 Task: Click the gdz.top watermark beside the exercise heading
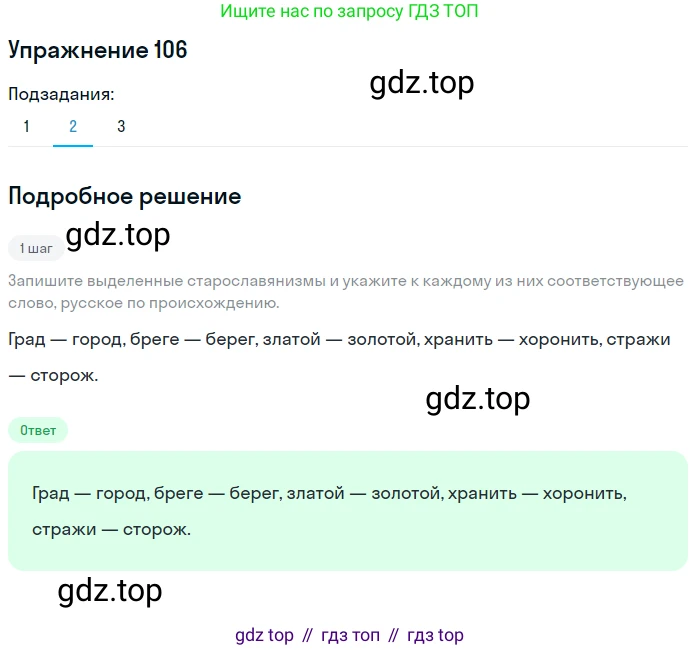coord(421,83)
